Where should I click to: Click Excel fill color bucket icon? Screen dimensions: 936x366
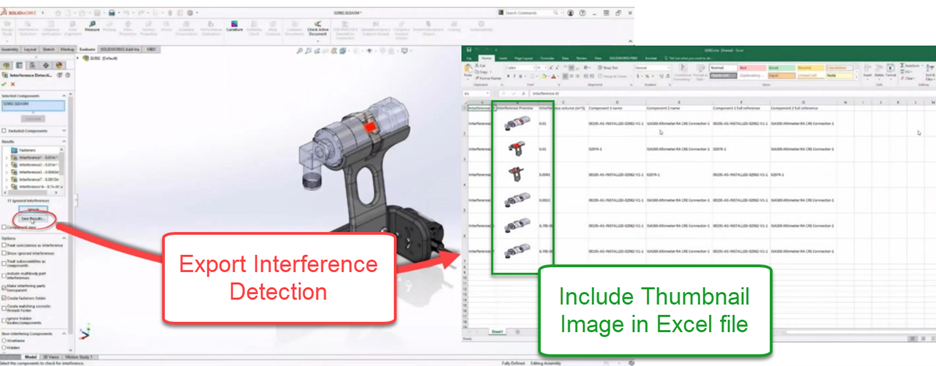tap(545, 76)
